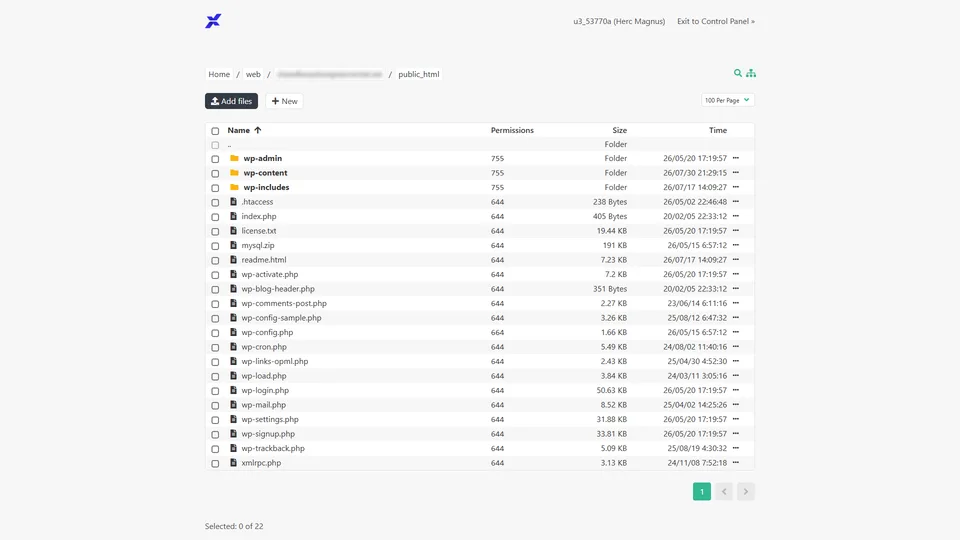
Task: Open the more-actions dots for .htaccess
Action: tap(736, 201)
